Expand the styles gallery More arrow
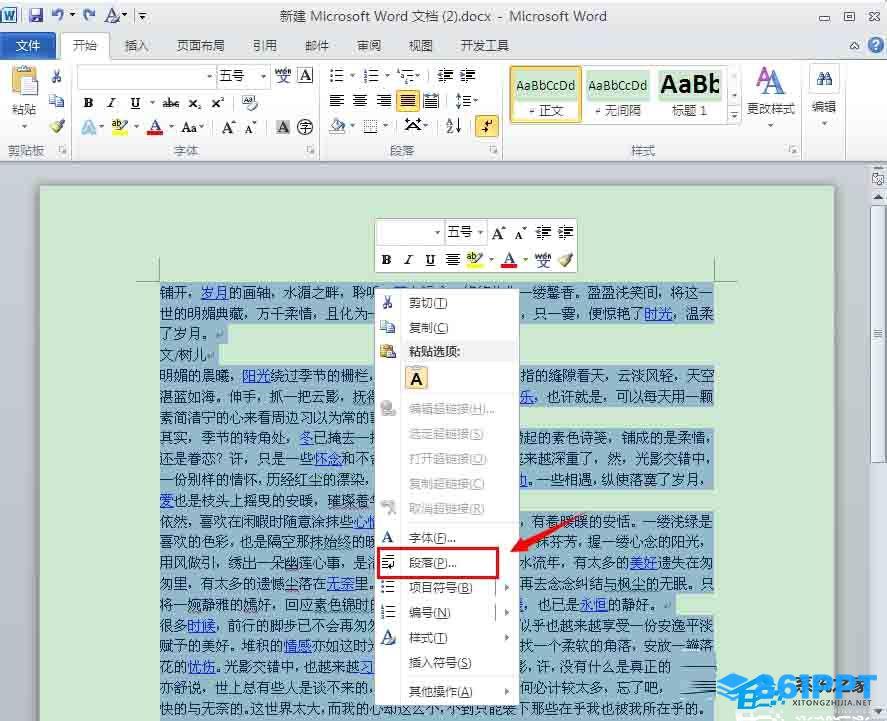This screenshot has width=887, height=721. pyautogui.click(x=734, y=115)
